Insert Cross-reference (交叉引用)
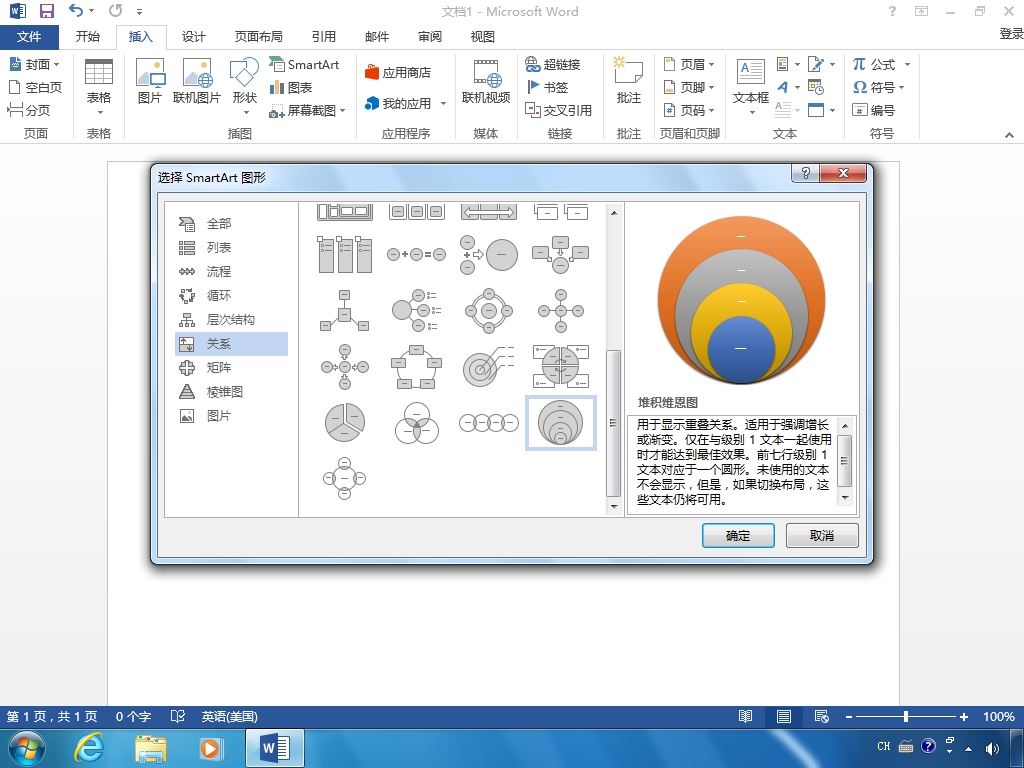Screen dimensions: 1024x768 point(558,110)
